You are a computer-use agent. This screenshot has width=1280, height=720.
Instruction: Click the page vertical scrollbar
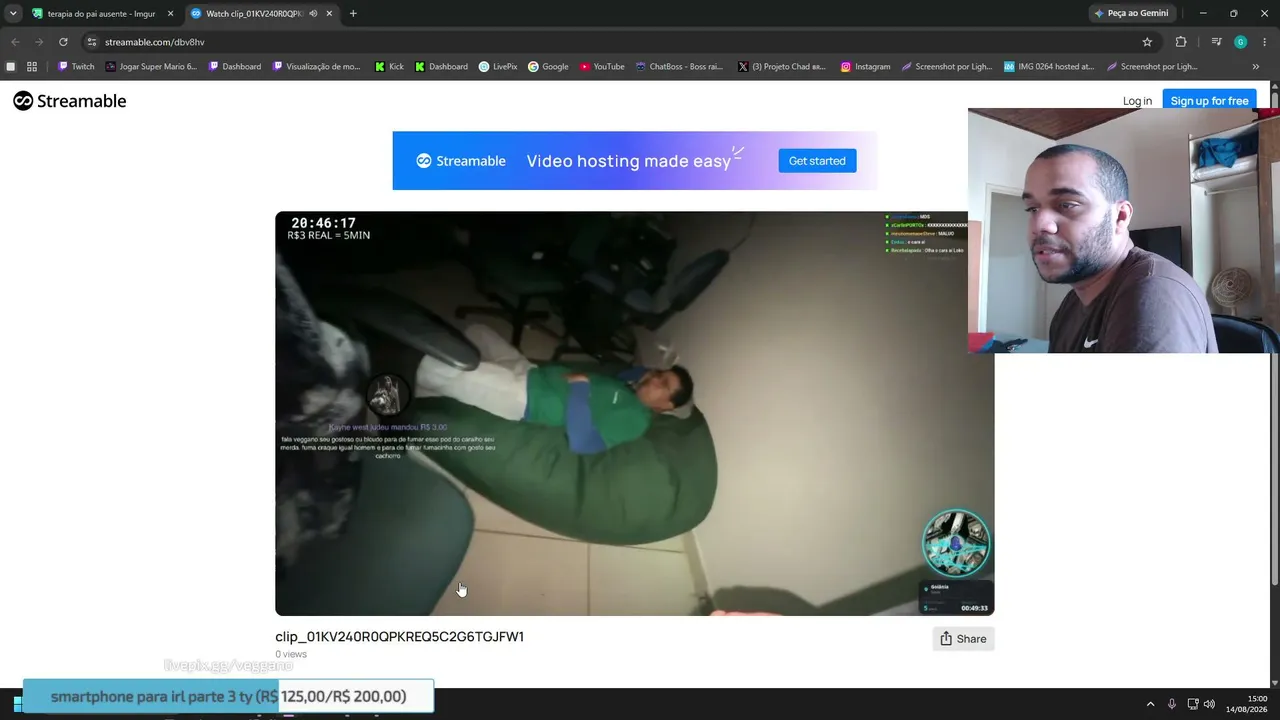[1274, 340]
